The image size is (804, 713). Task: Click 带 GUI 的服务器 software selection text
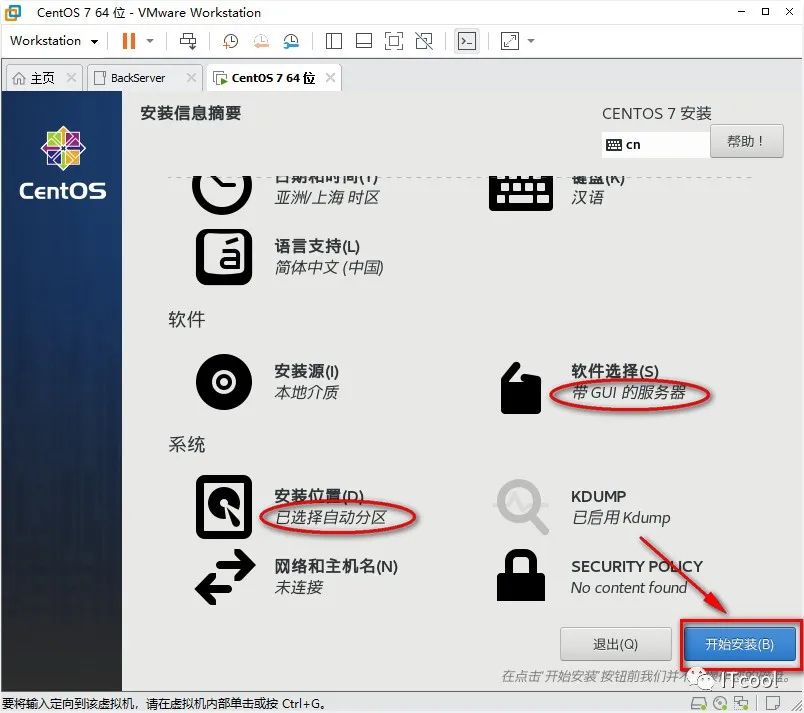(x=628, y=393)
